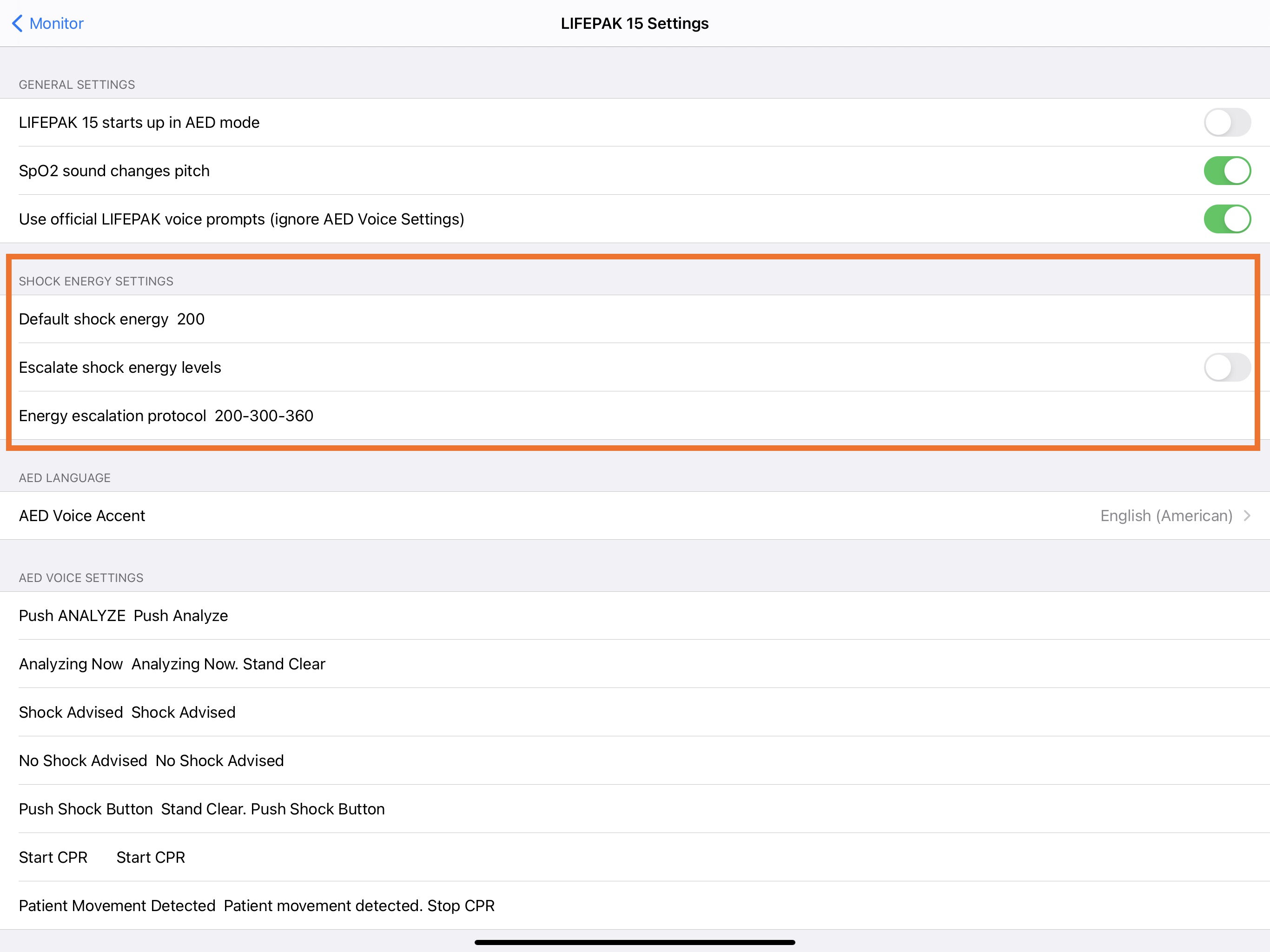The width and height of the screenshot is (1270, 952).
Task: Tap the home indicator bar
Action: click(635, 942)
